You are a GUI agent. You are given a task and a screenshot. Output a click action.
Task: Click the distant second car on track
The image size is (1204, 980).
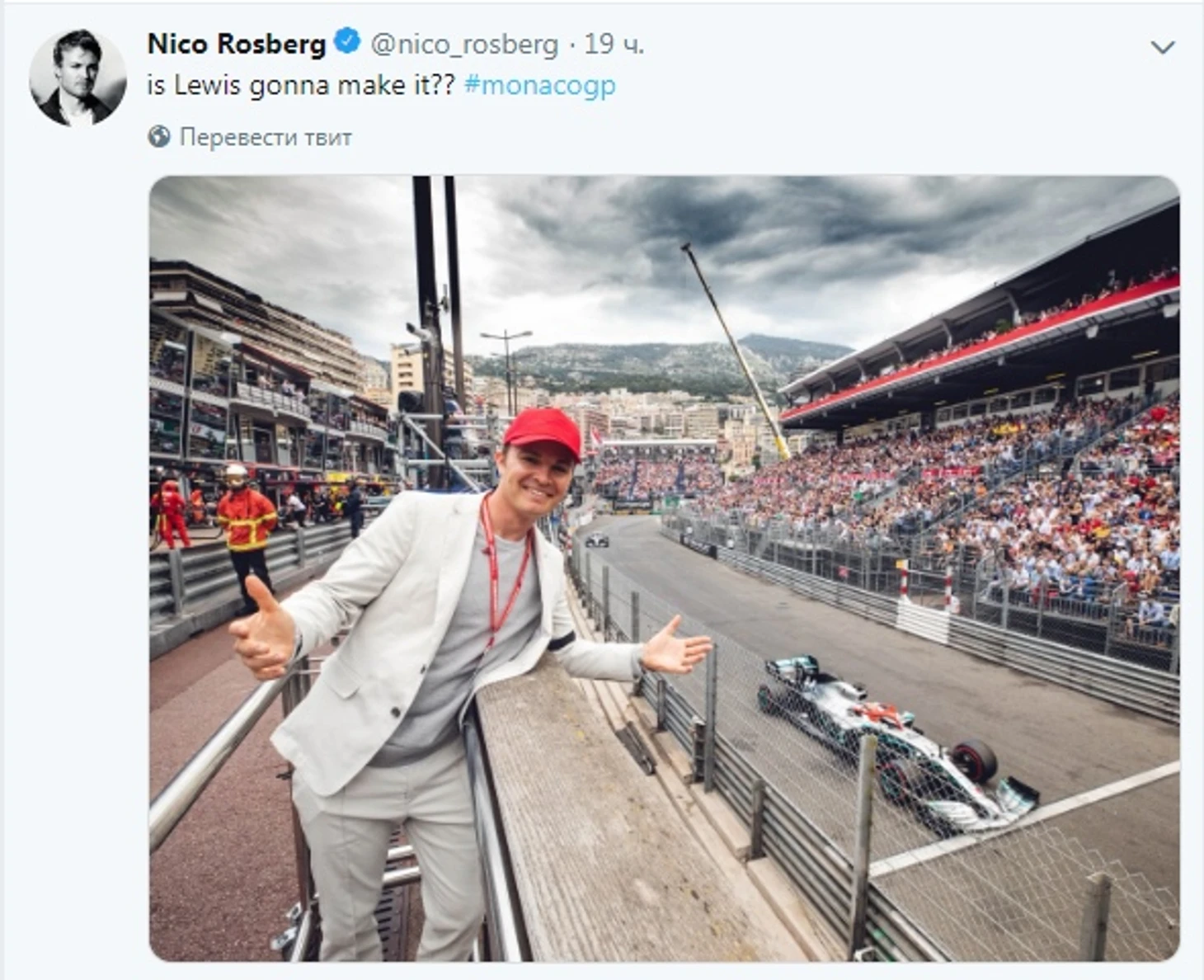pyautogui.click(x=596, y=540)
